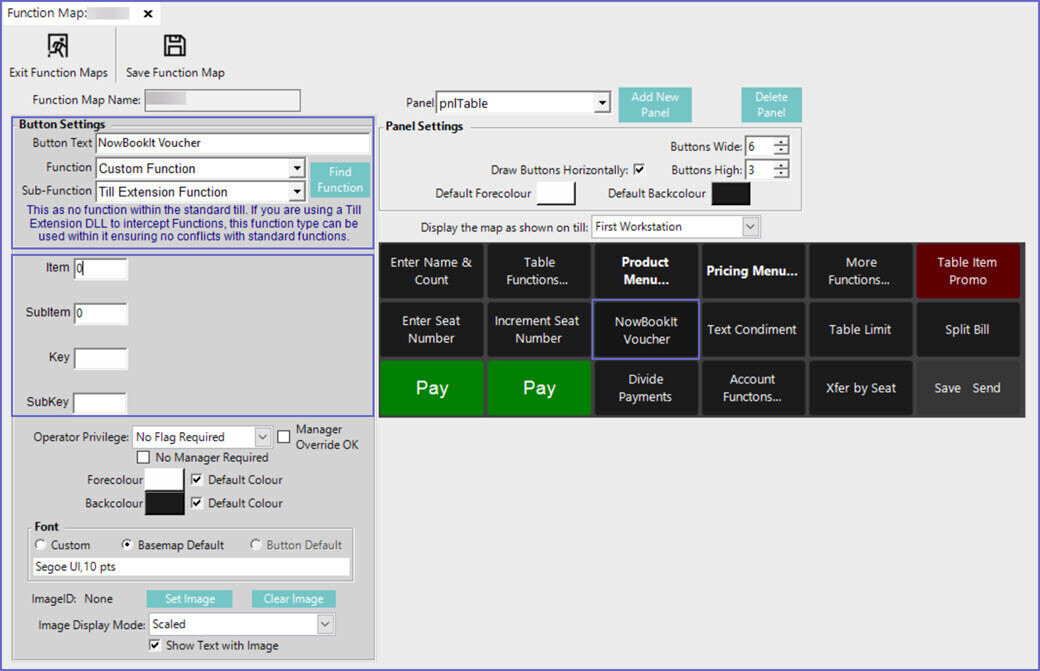Click the Exit Function Maps icon
Image resolution: width=1040 pixels, height=671 pixels.
click(58, 46)
